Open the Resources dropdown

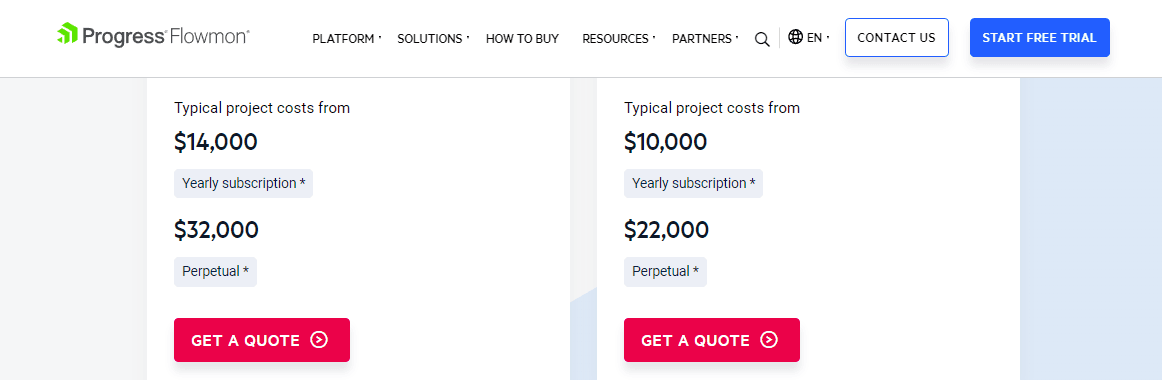coord(619,39)
